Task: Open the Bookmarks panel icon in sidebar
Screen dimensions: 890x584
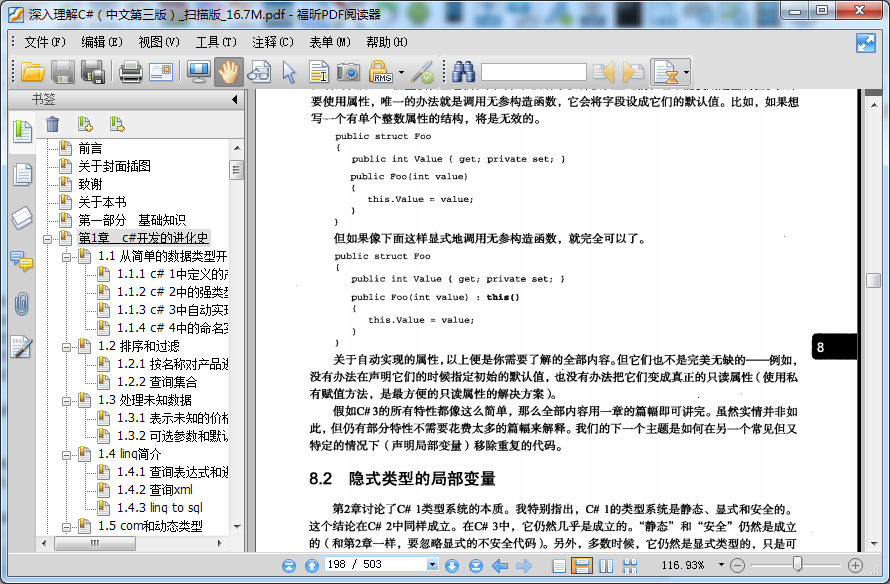Action: pos(22,132)
